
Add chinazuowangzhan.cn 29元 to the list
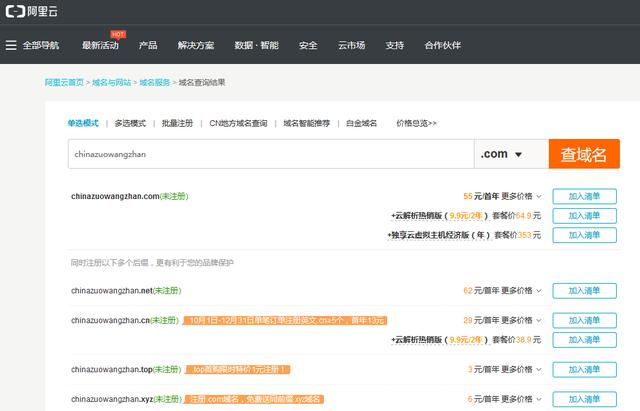pyautogui.click(x=584, y=320)
